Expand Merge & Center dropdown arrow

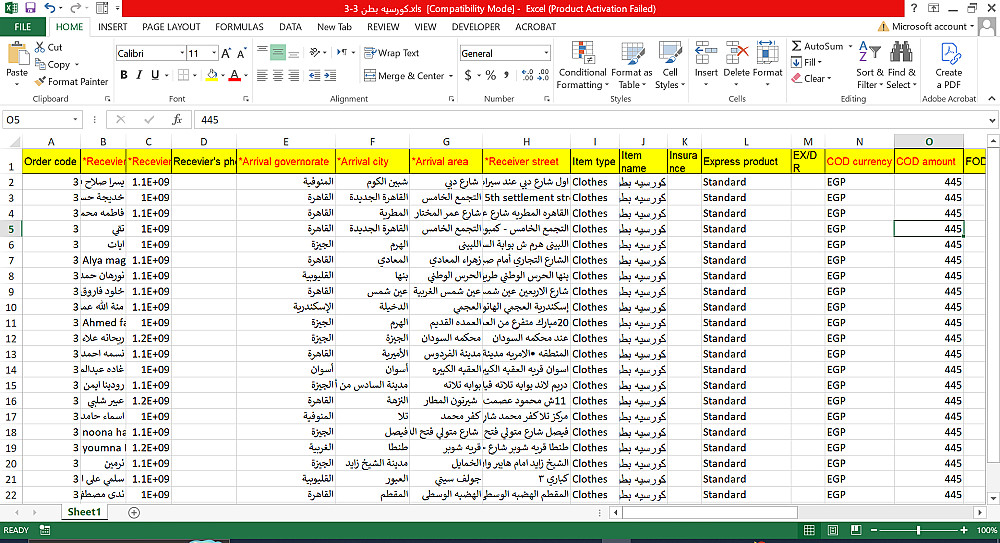(451, 76)
